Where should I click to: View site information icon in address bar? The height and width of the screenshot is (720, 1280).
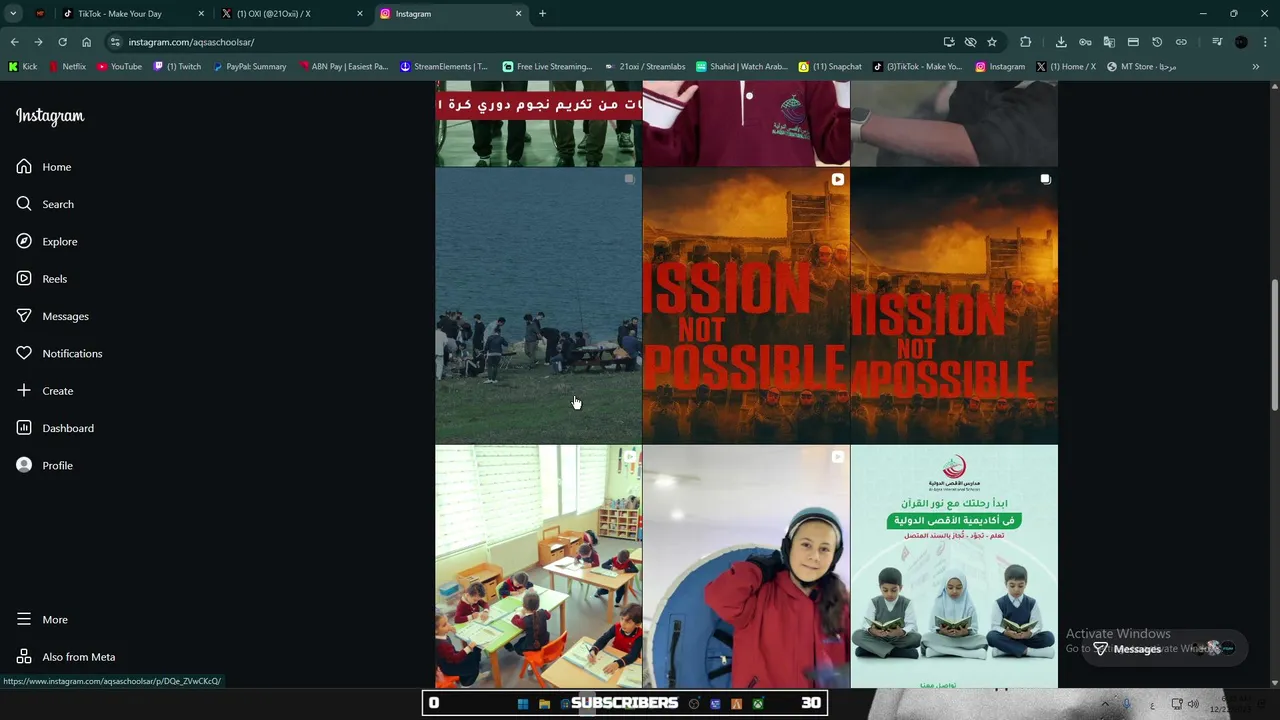click(x=115, y=42)
